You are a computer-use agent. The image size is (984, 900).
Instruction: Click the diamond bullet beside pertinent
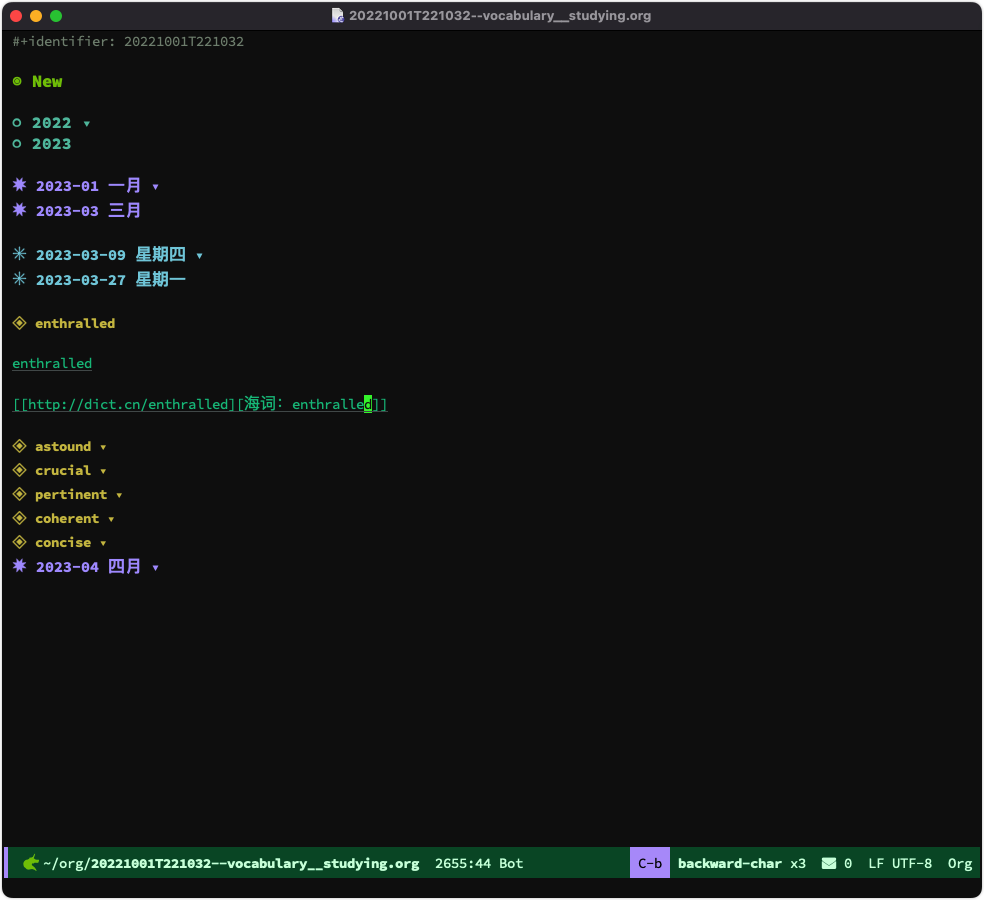tap(19, 495)
